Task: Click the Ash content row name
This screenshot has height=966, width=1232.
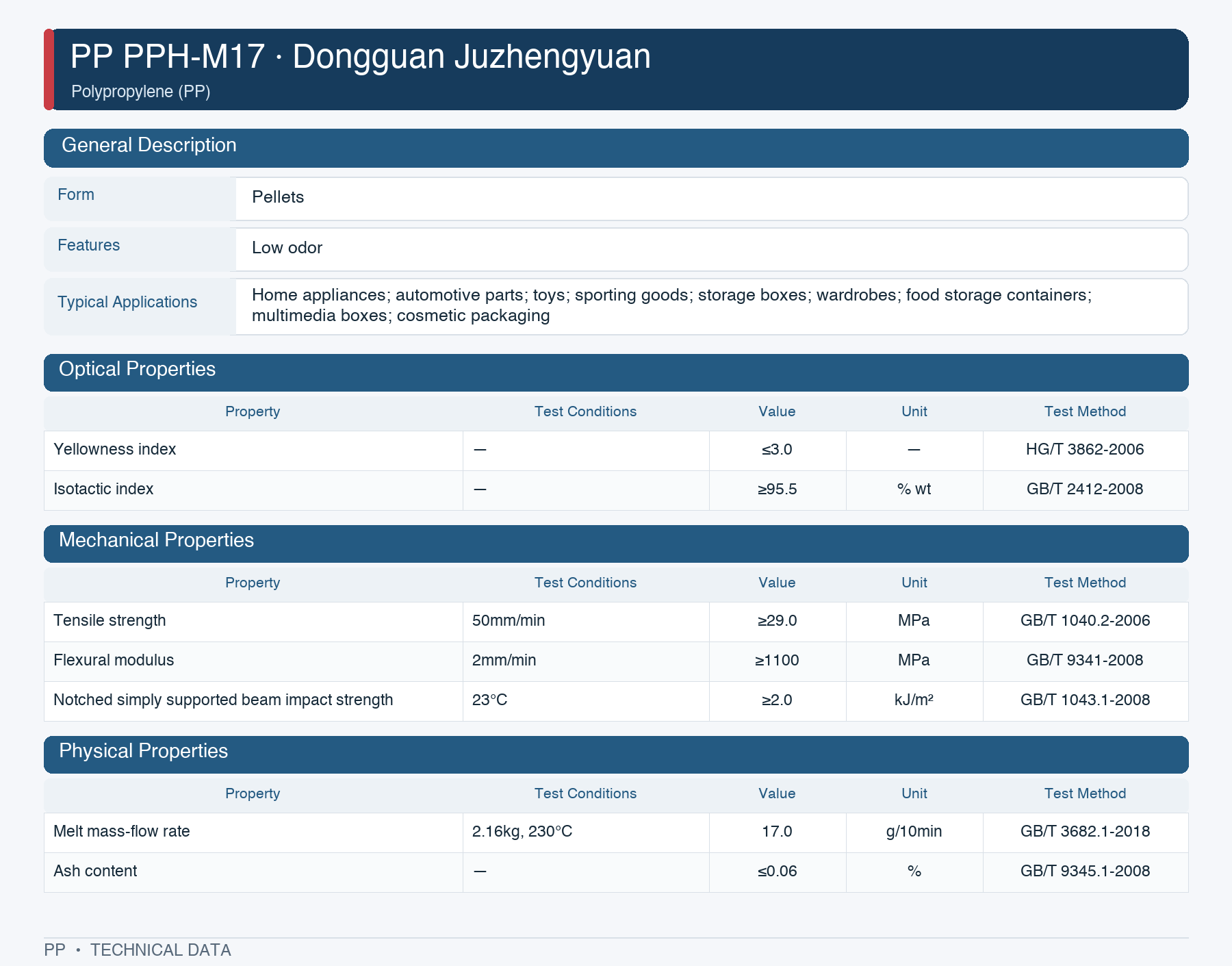Action: point(95,871)
